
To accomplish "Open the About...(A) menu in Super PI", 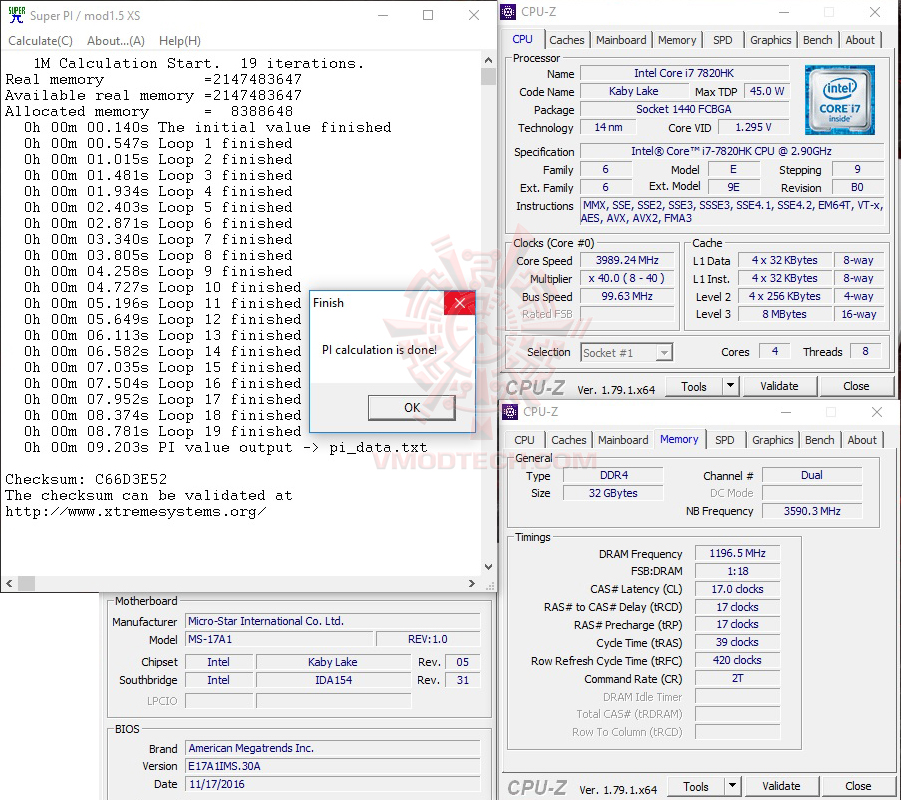I will tap(115, 41).
